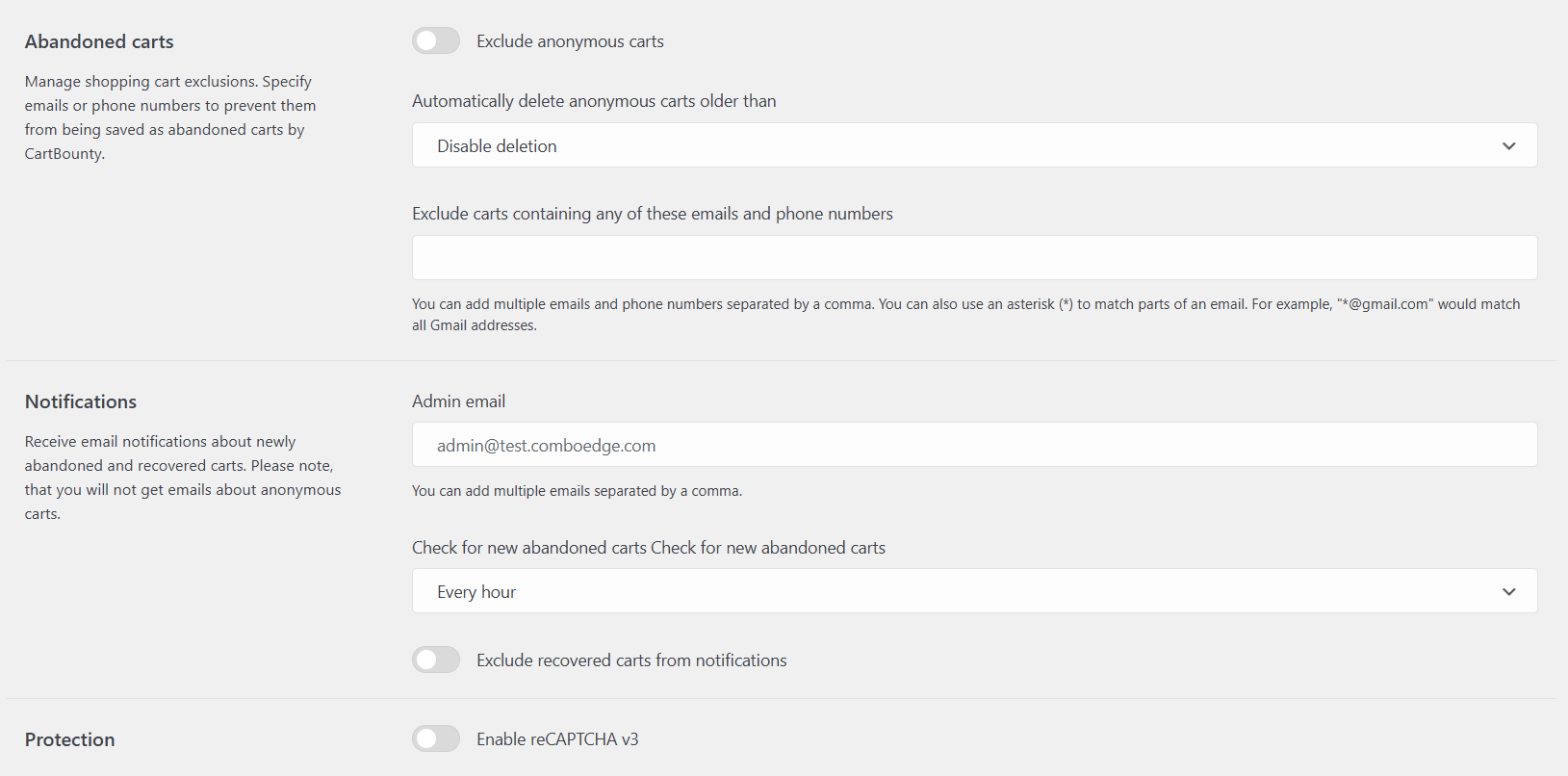
Task: Click into the Admin email input field
Action: (973, 445)
